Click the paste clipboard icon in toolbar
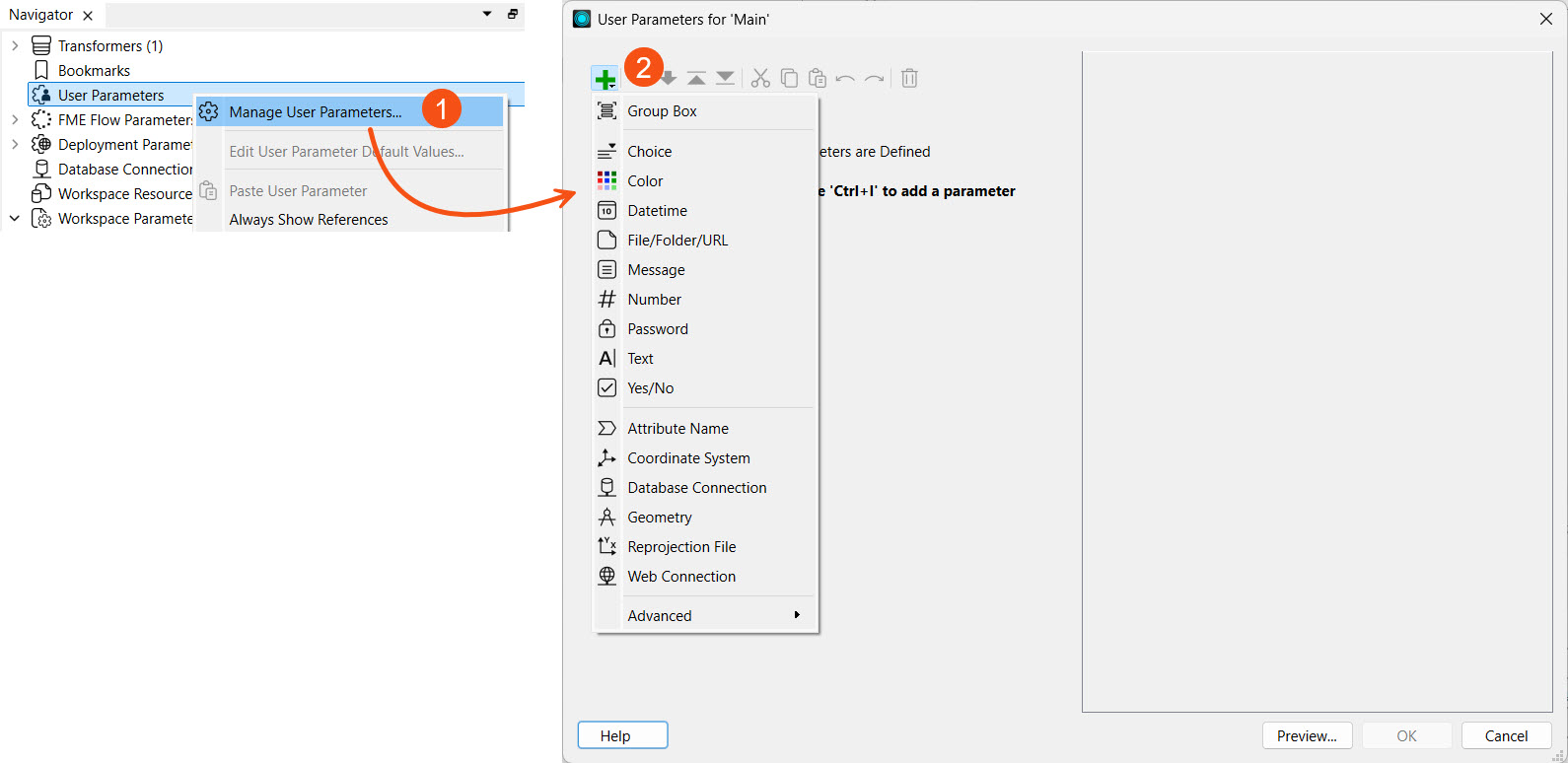Screen dimensions: 1568x763 817,79
